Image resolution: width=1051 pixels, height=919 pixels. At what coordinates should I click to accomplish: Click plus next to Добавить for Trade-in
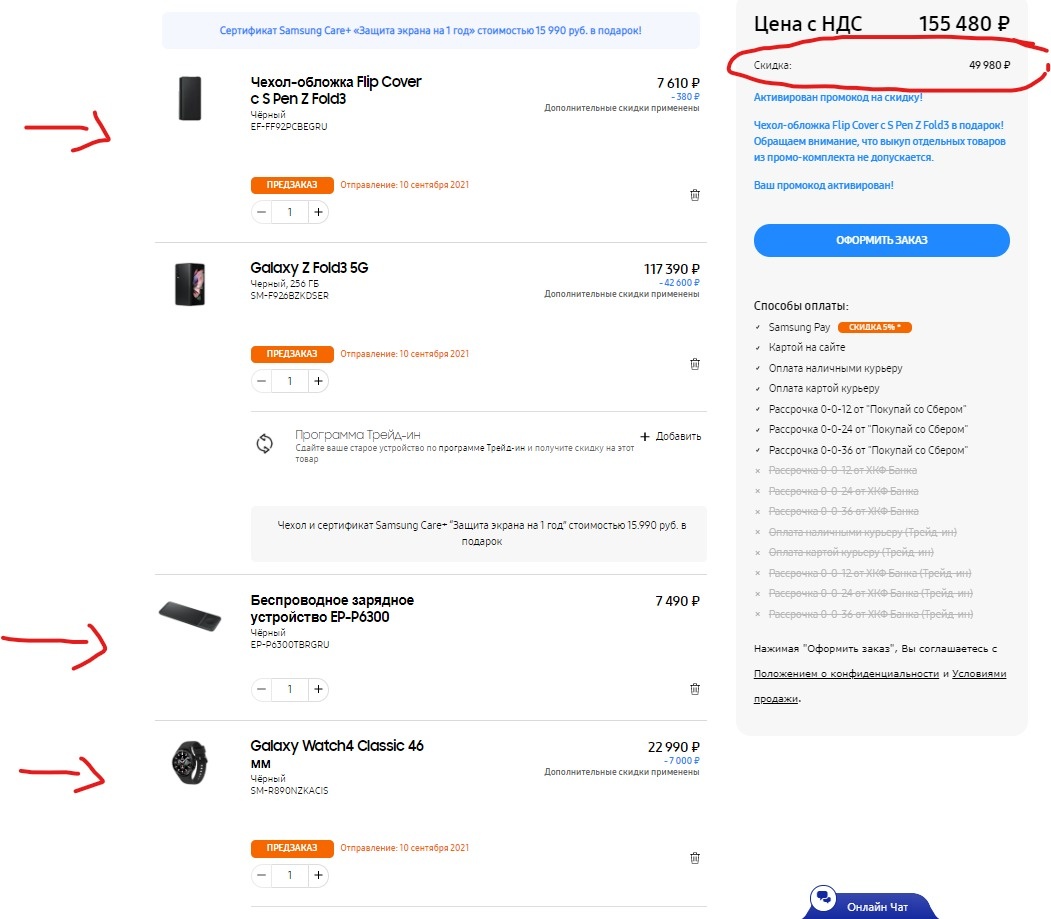pyautogui.click(x=646, y=436)
